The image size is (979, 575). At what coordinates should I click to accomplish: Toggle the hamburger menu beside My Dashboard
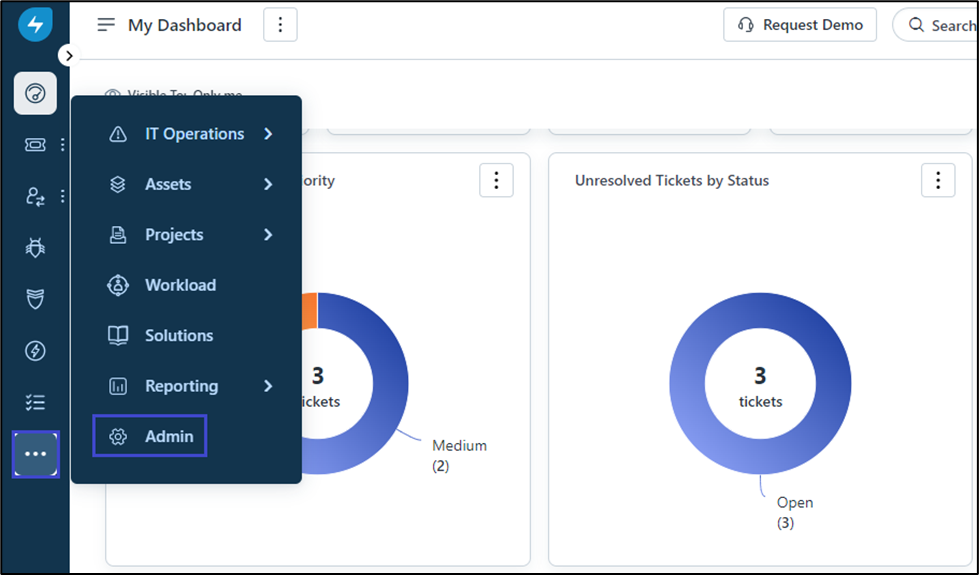coord(106,25)
